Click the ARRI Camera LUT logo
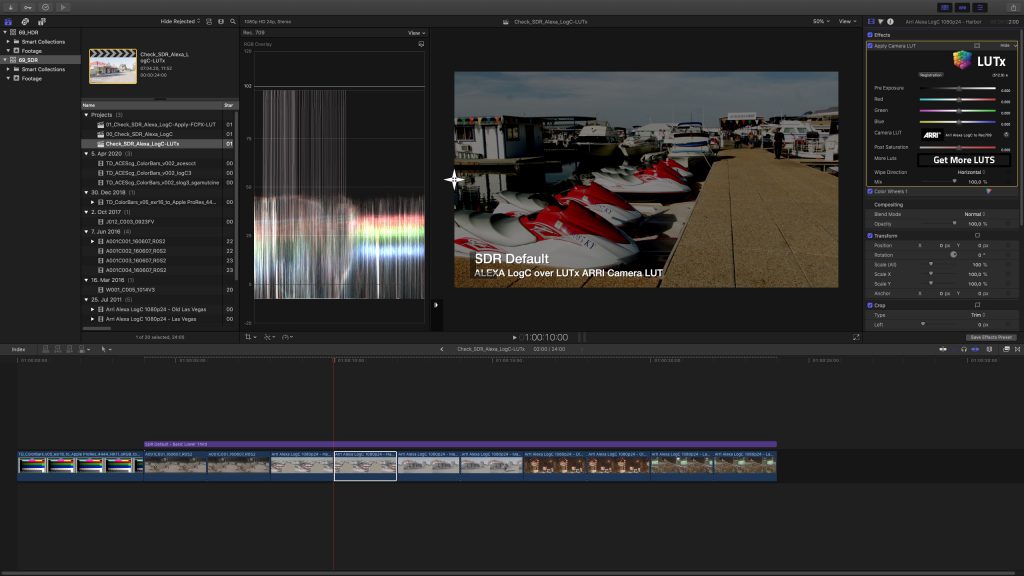 coord(931,135)
